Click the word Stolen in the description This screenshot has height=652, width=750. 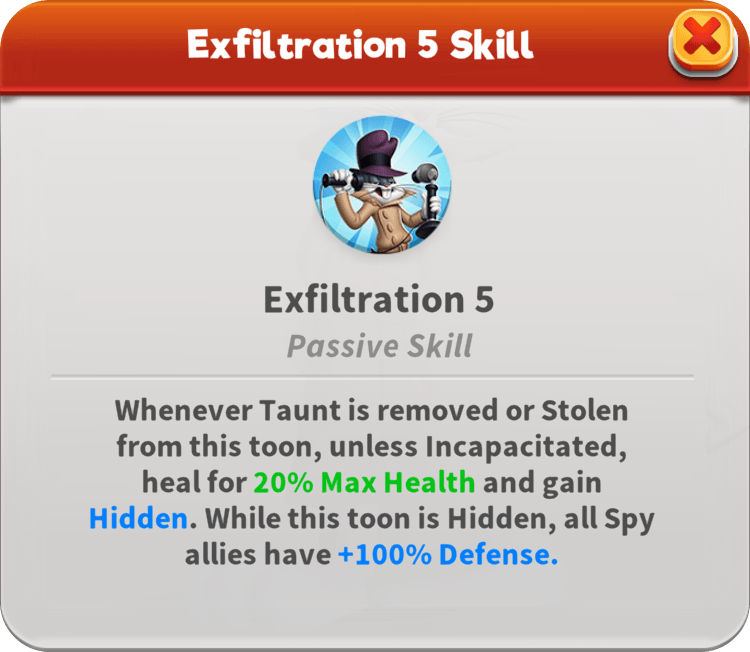click(x=585, y=410)
